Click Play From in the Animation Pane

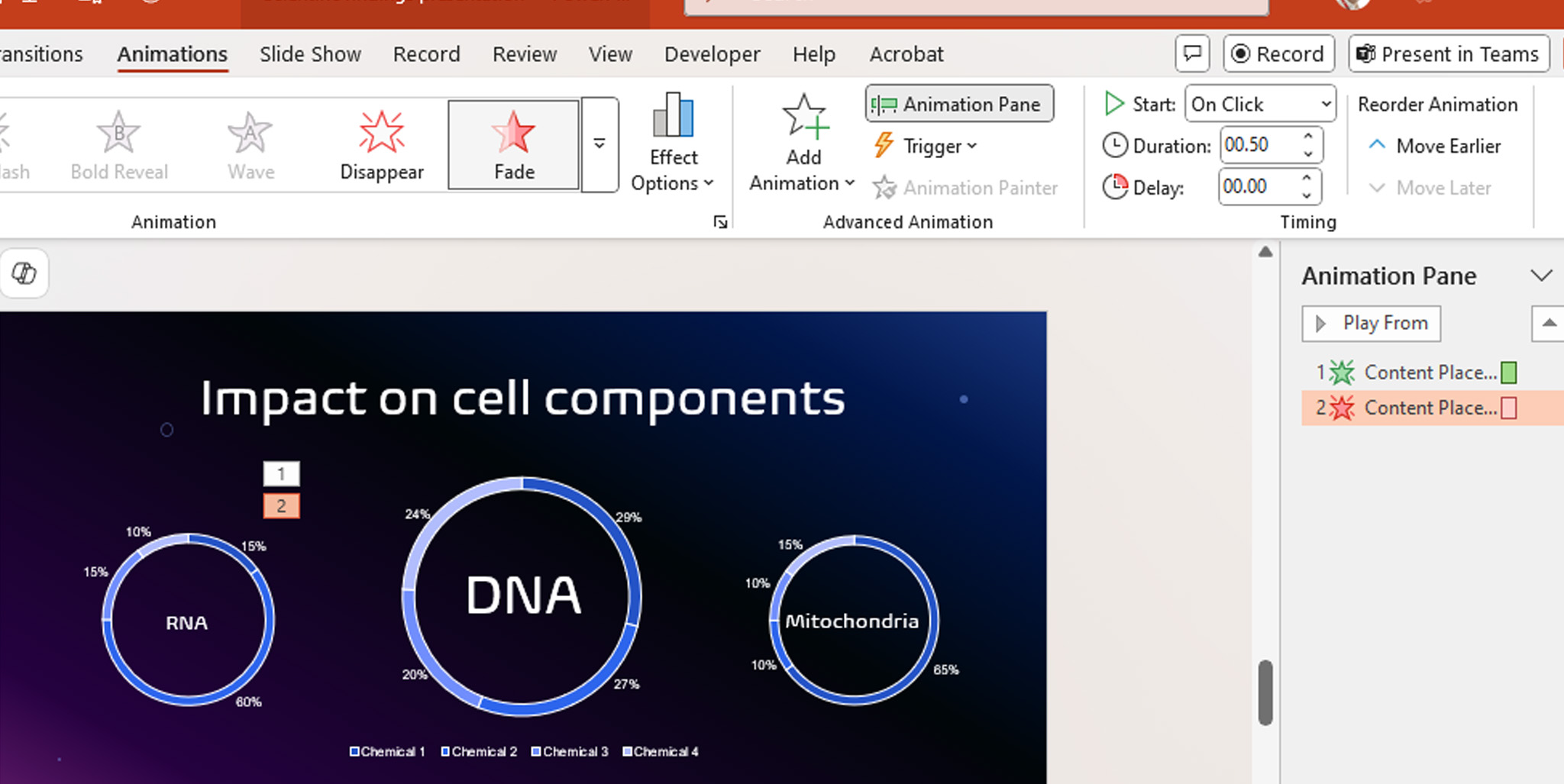pos(1372,324)
